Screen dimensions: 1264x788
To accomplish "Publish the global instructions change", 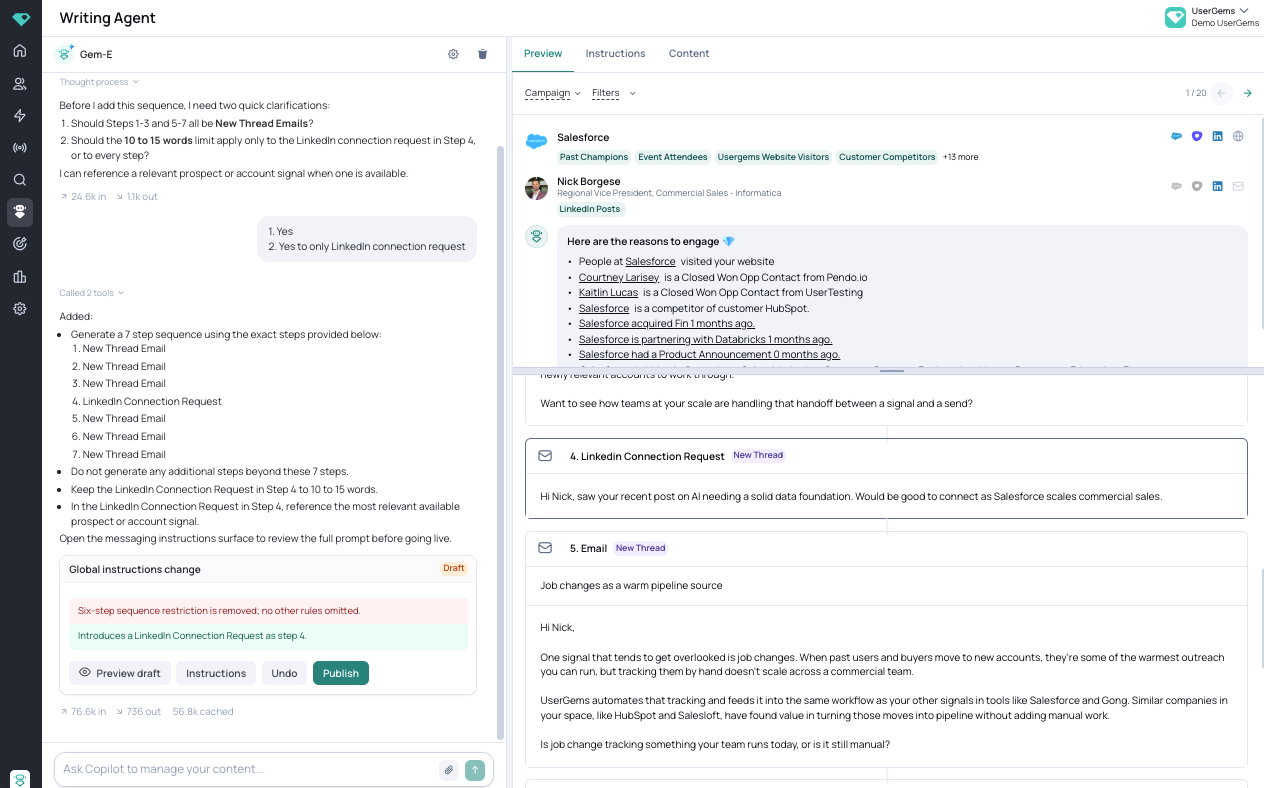I will (341, 673).
